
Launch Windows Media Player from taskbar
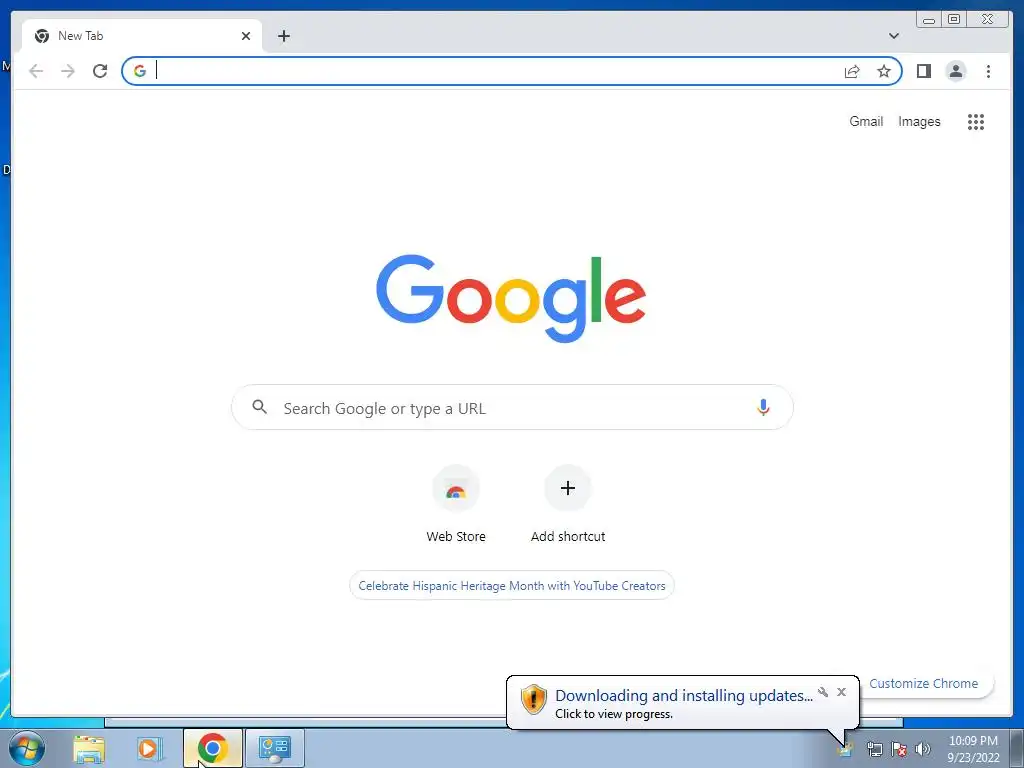[x=149, y=748]
